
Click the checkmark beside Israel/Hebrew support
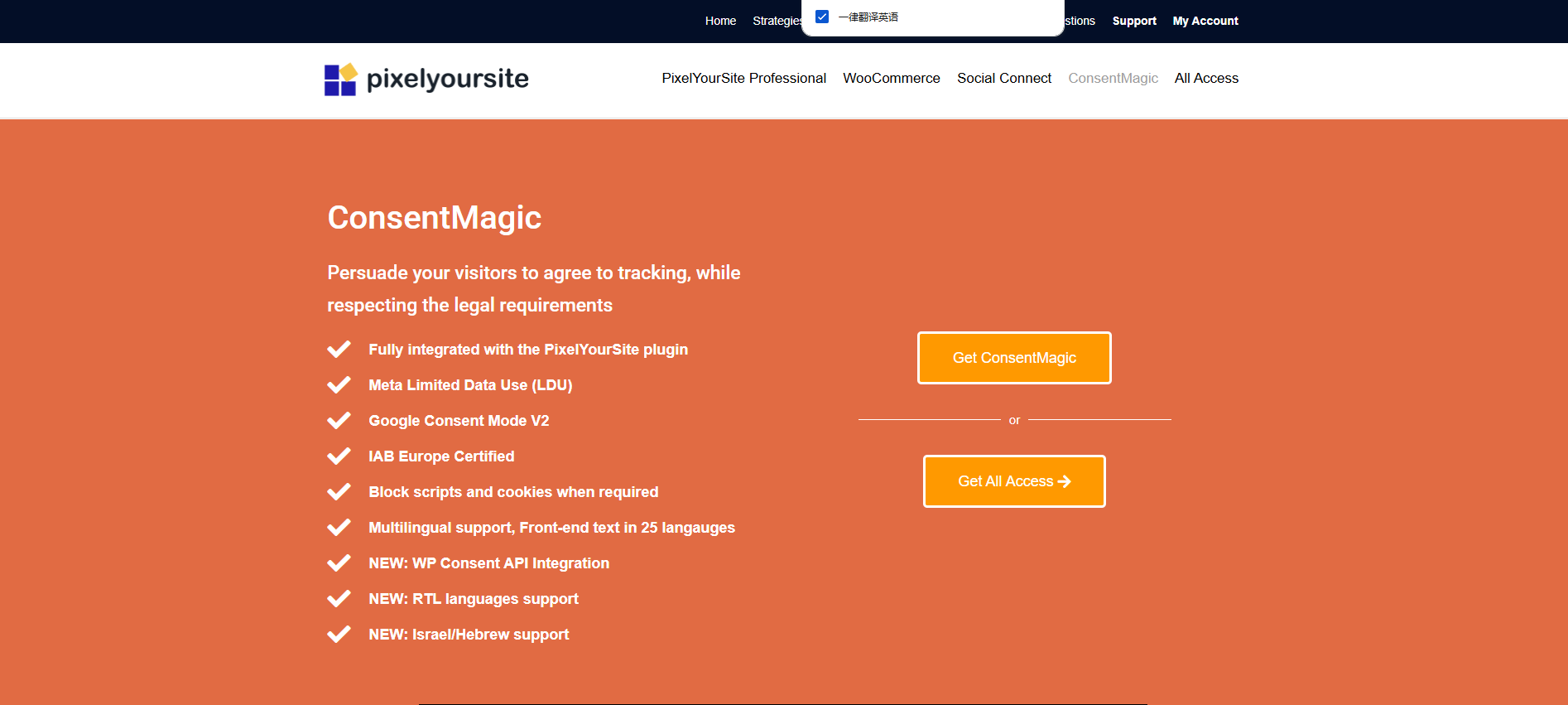click(x=339, y=635)
